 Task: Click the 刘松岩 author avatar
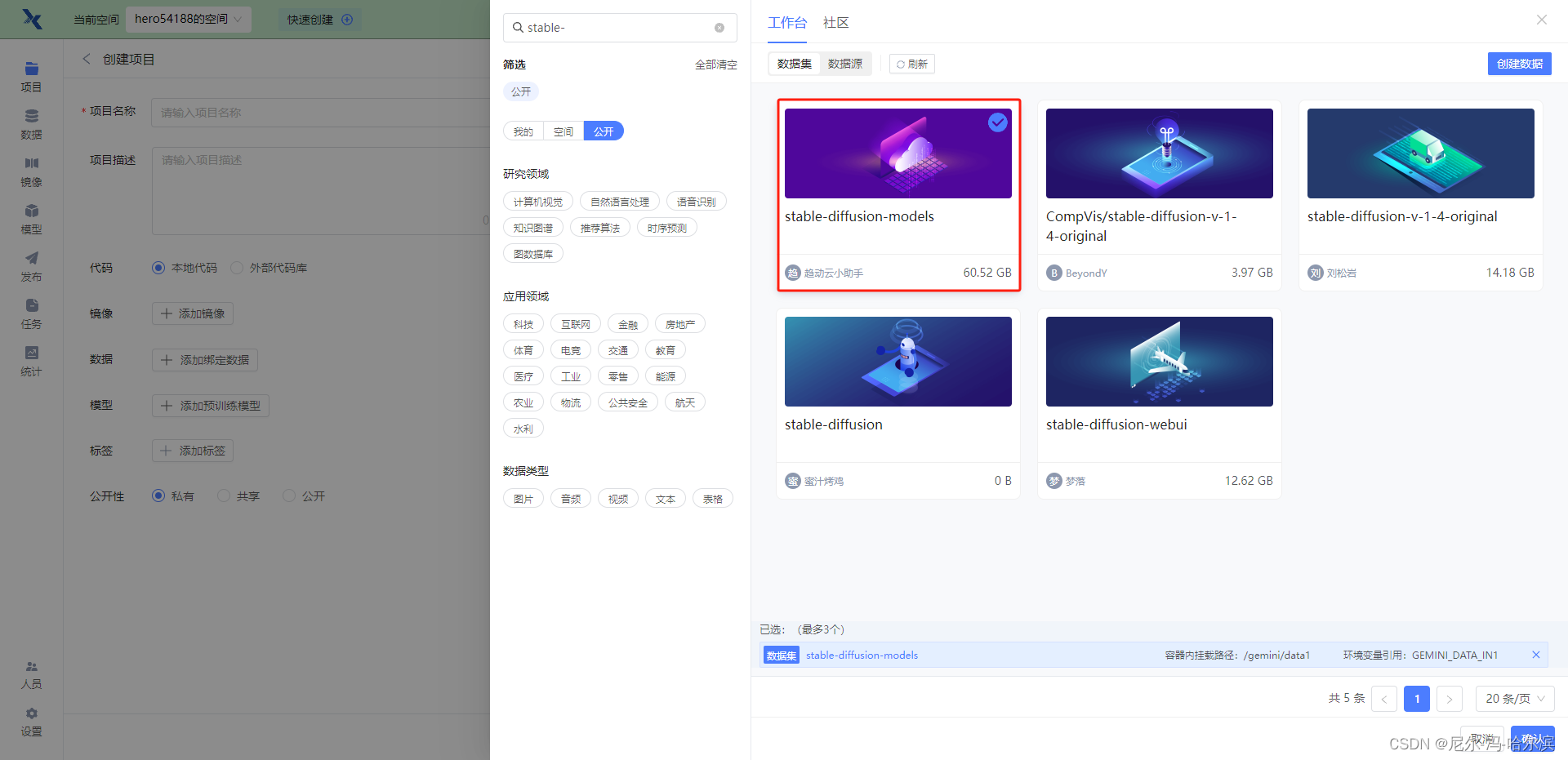(x=1316, y=273)
